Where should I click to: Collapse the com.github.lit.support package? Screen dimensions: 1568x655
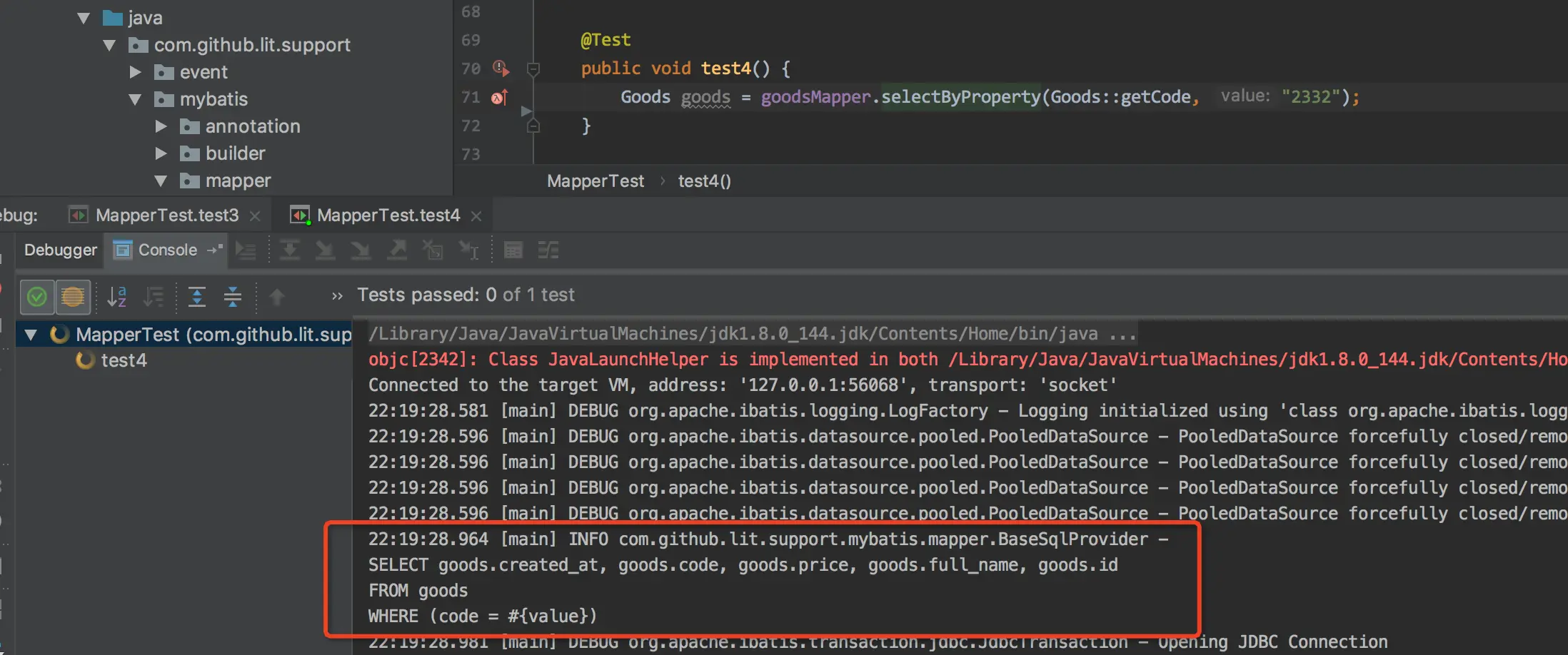[109, 46]
